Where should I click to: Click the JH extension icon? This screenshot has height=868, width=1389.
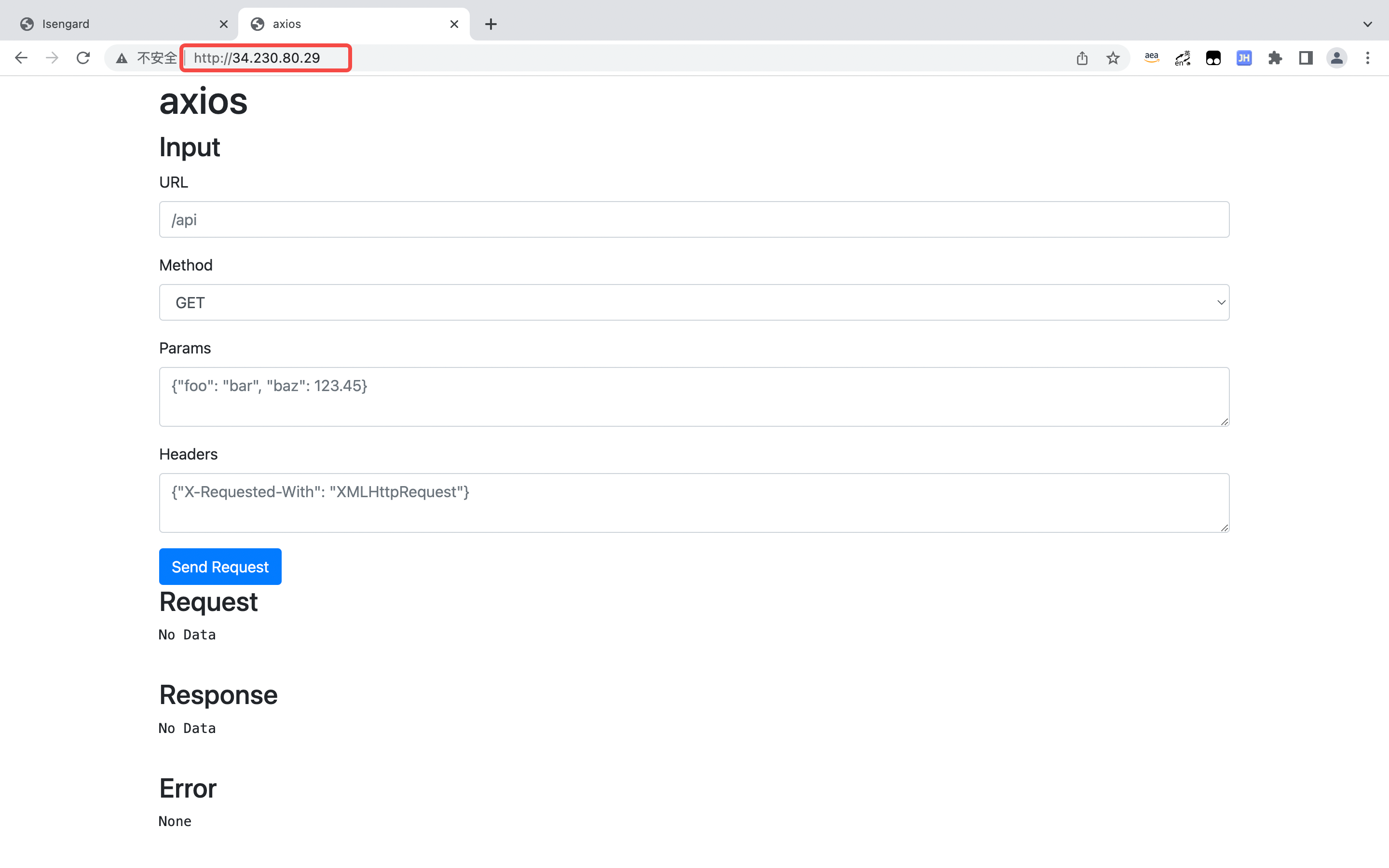coord(1244,58)
